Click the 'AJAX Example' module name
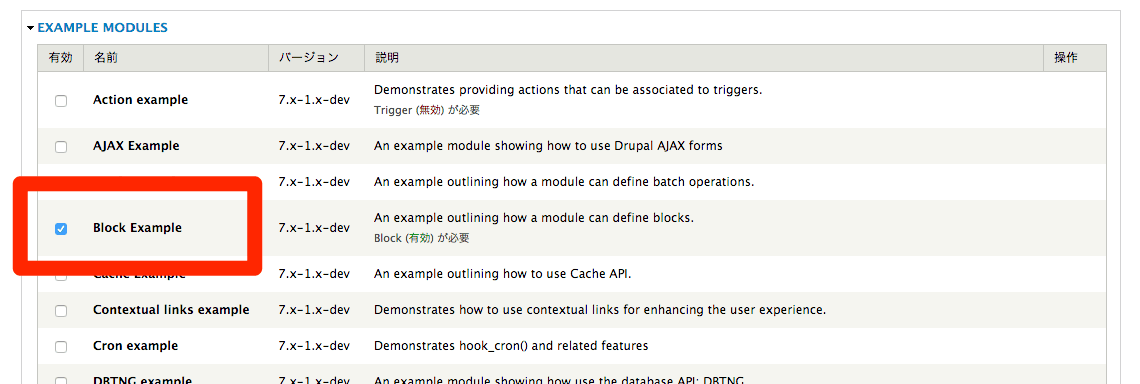This screenshot has width=1140, height=384. [x=136, y=145]
